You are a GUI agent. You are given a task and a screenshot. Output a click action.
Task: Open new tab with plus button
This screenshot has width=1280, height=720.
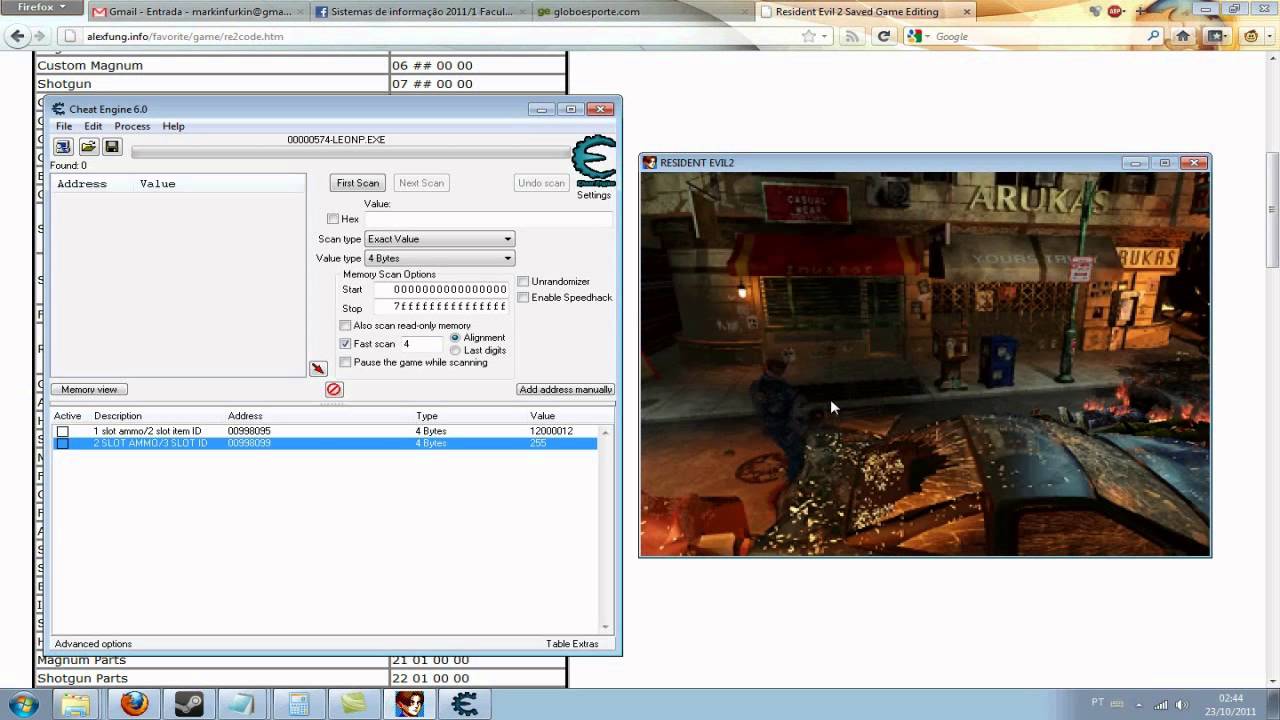click(x=1141, y=12)
